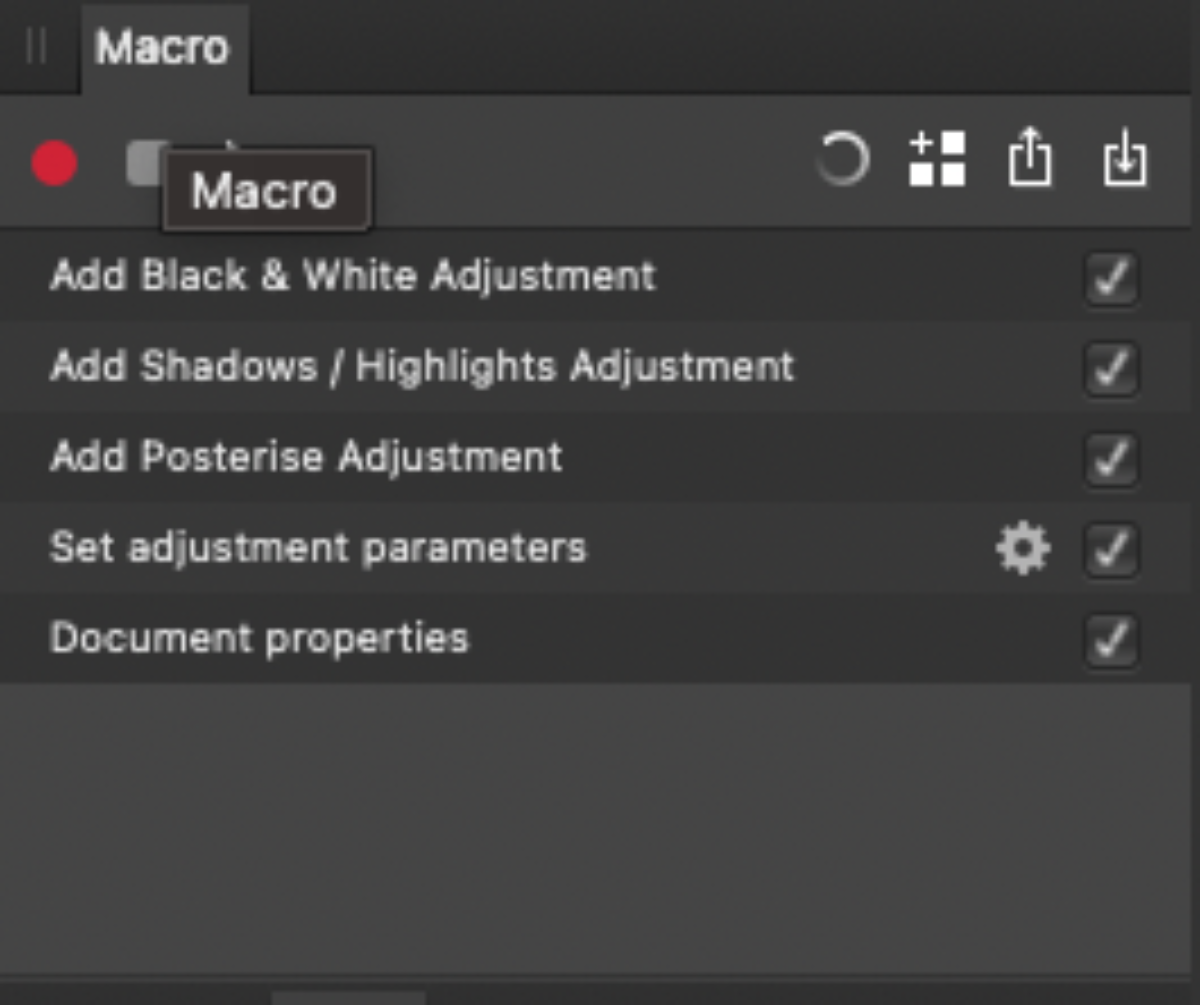Select the Add Shadows / Highlights Adjustment entry

coord(423,366)
